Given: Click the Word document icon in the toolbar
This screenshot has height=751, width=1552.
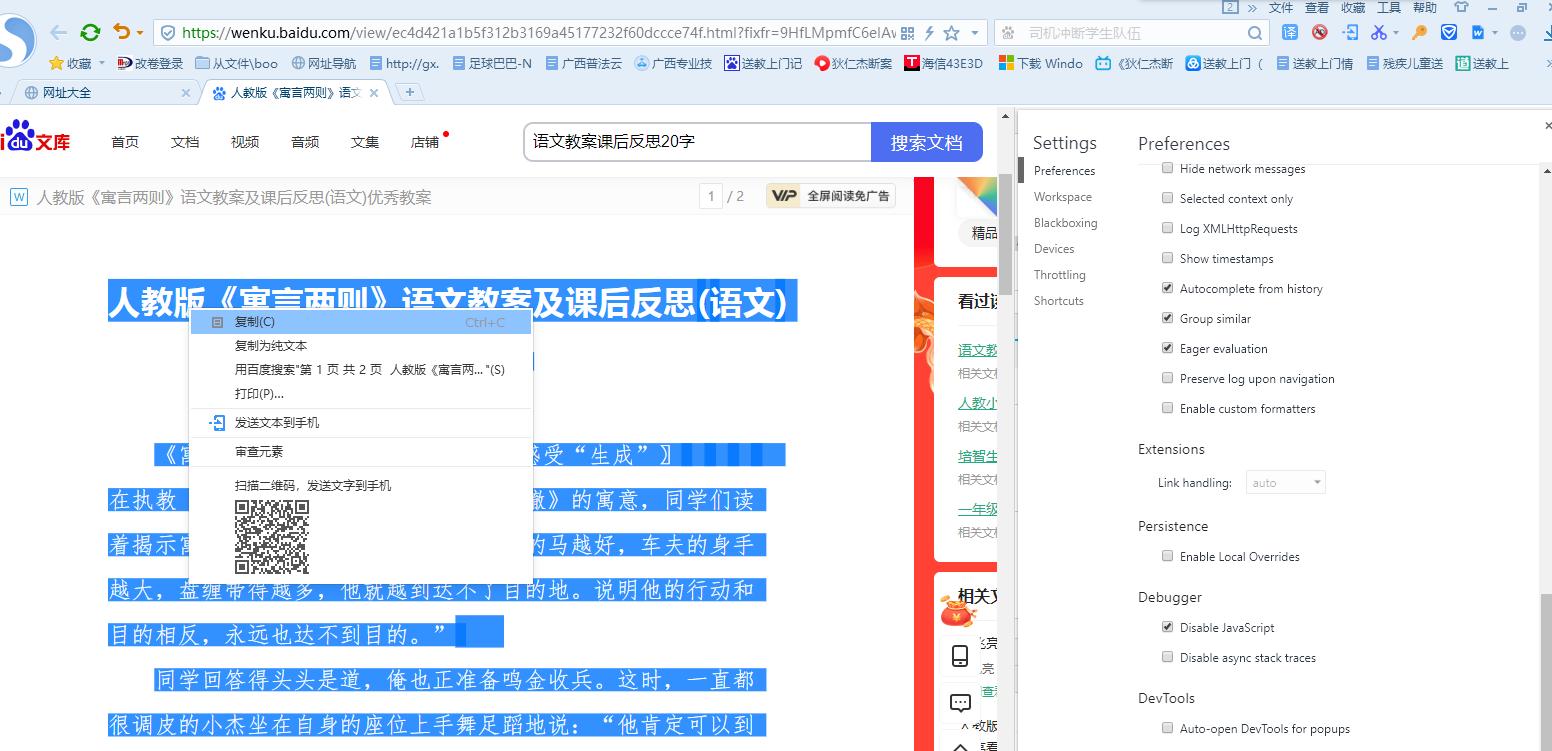Looking at the screenshot, I should [1479, 32].
